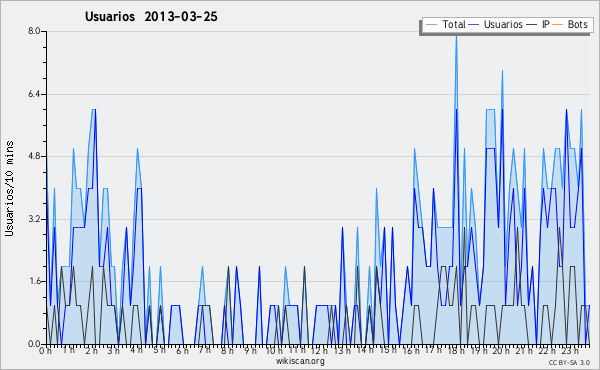Click the chart title 'Usuarios 2013-03-25'
The image size is (600, 370).
click(x=151, y=17)
